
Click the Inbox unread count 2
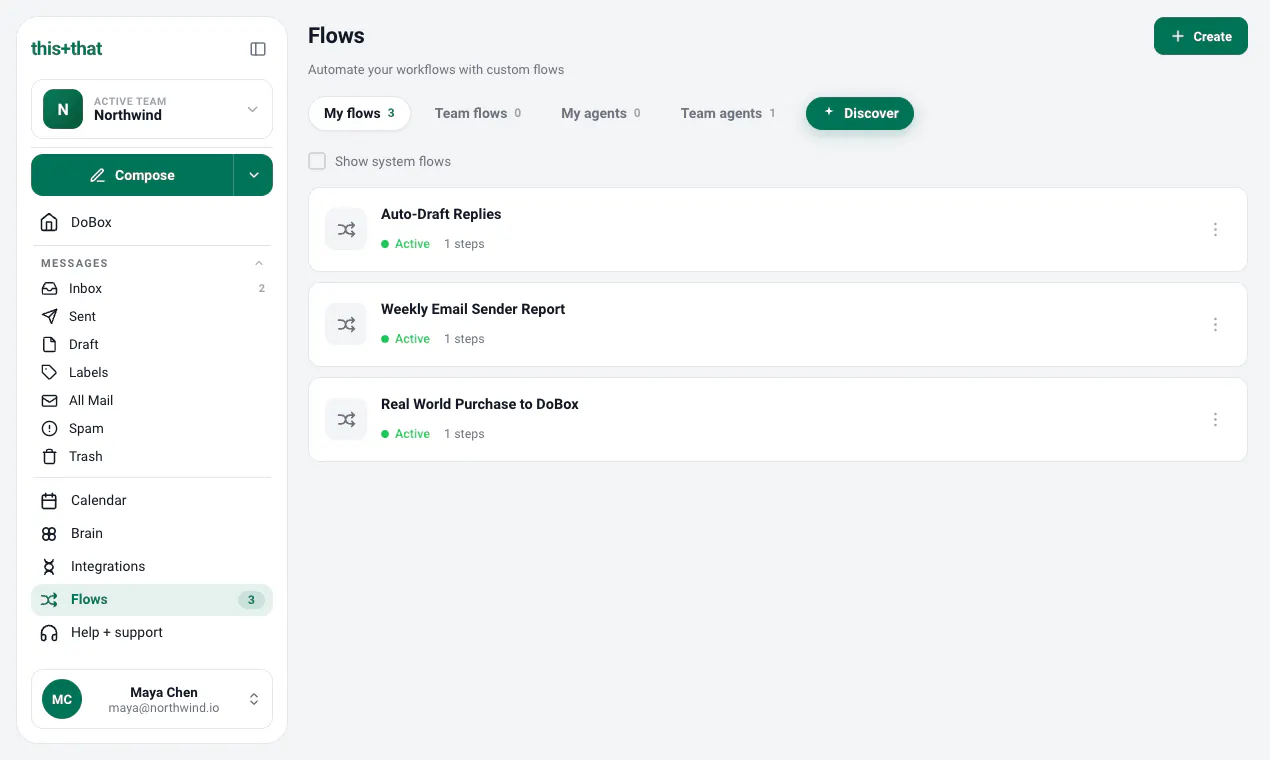coord(262,288)
